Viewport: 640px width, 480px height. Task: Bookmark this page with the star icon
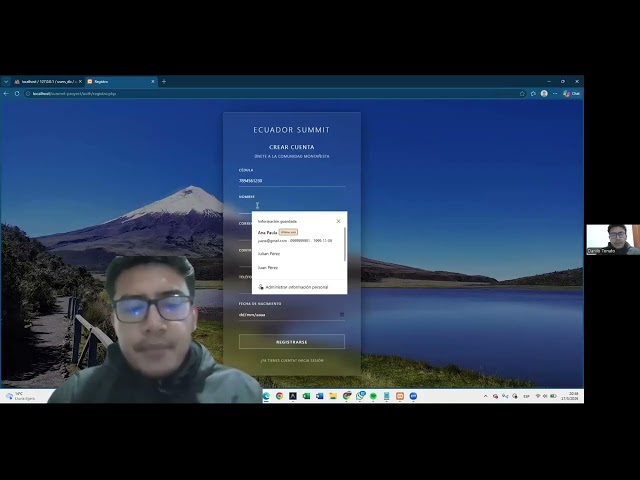coord(522,93)
